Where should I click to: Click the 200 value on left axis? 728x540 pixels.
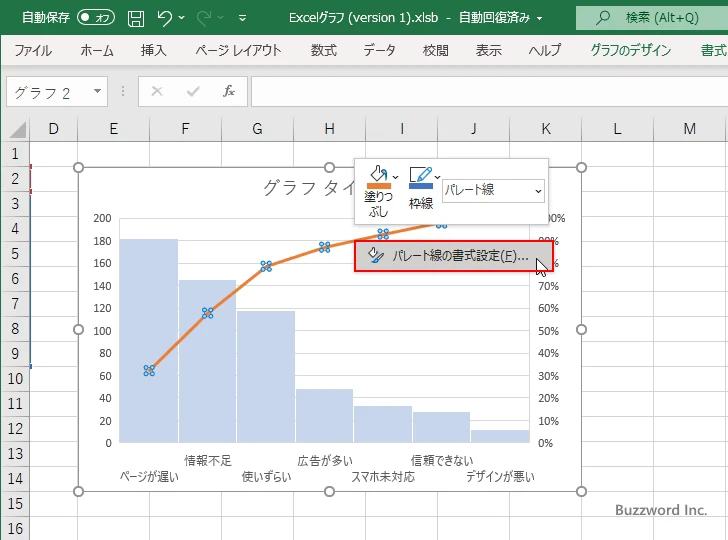[102, 218]
